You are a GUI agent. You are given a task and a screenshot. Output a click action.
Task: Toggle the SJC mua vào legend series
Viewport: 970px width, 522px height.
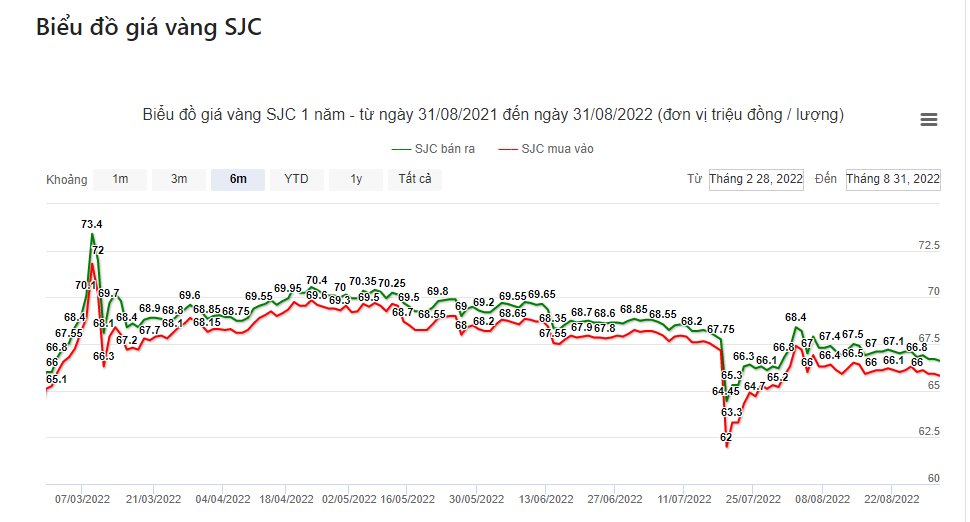click(x=546, y=149)
